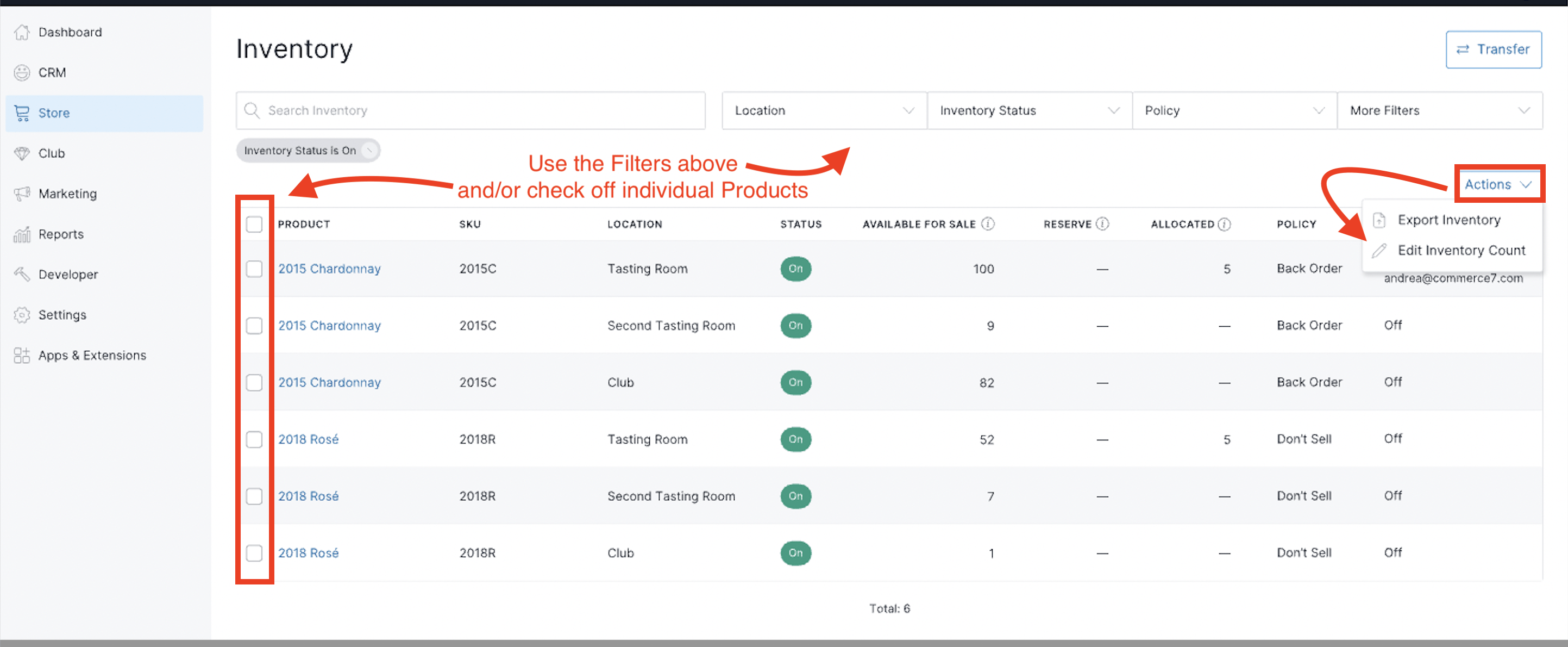The image size is (1568, 647).
Task: Click the Marketing megaphone icon
Action: coord(22,194)
